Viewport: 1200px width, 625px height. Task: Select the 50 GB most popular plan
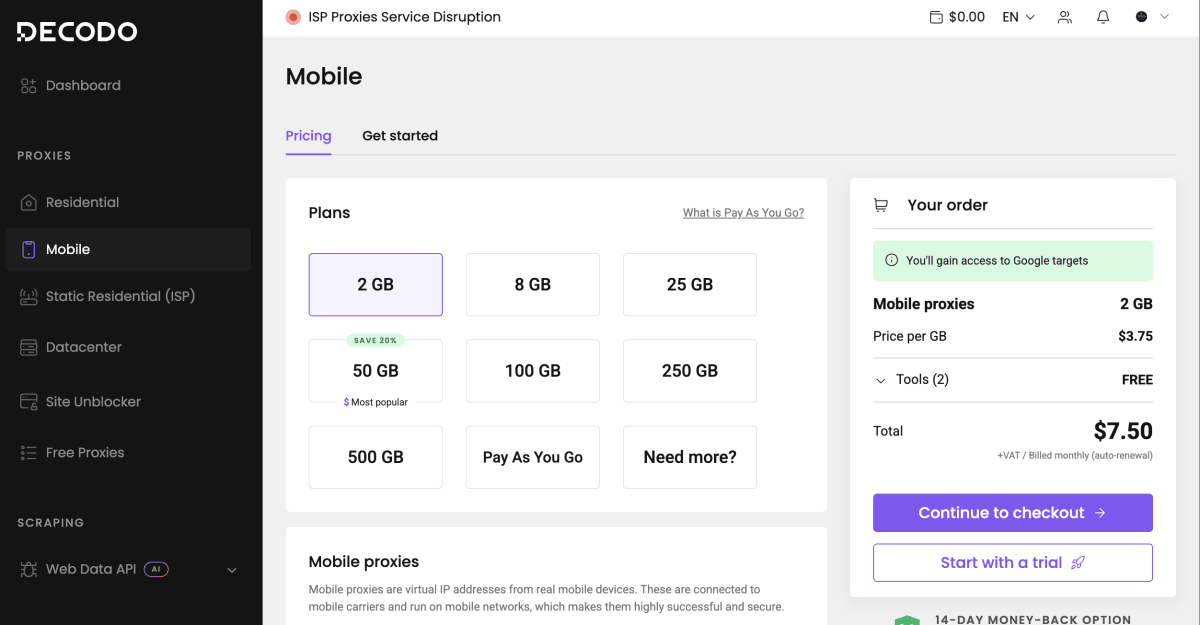coord(376,371)
